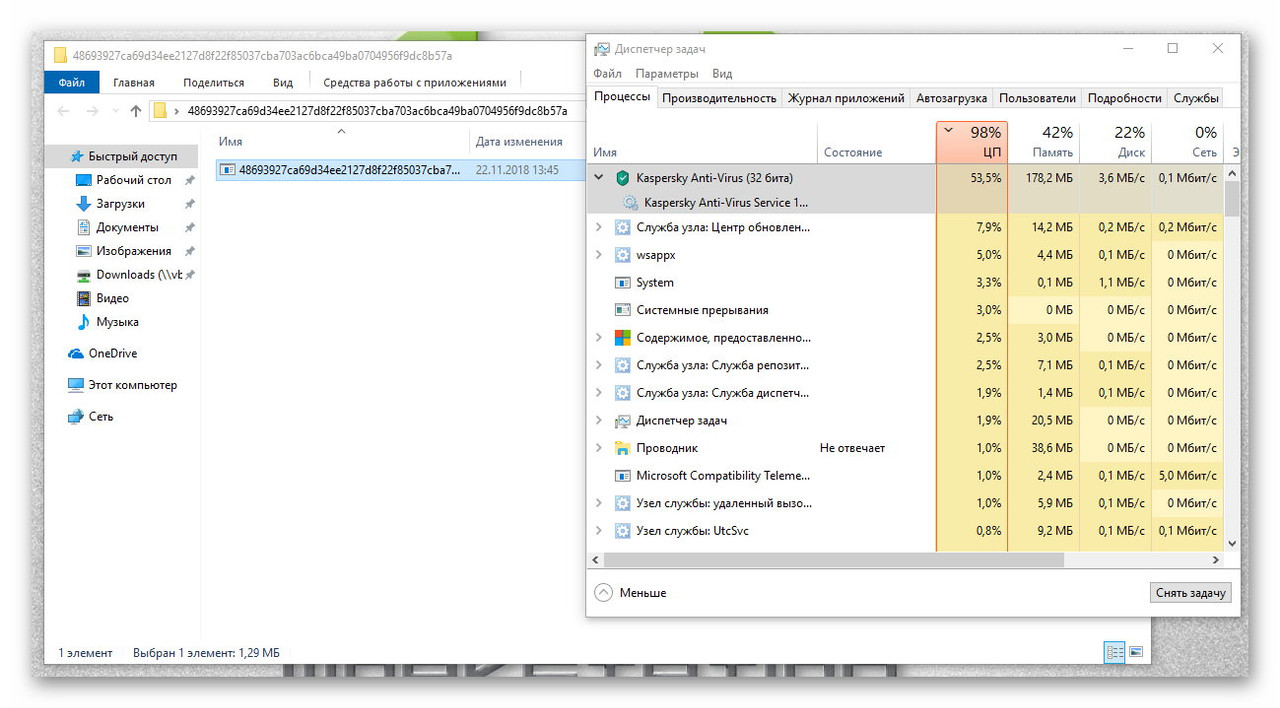Screen dimensions: 1280x708
Task: Go back with Explorer's left arrow
Action: coord(63,111)
